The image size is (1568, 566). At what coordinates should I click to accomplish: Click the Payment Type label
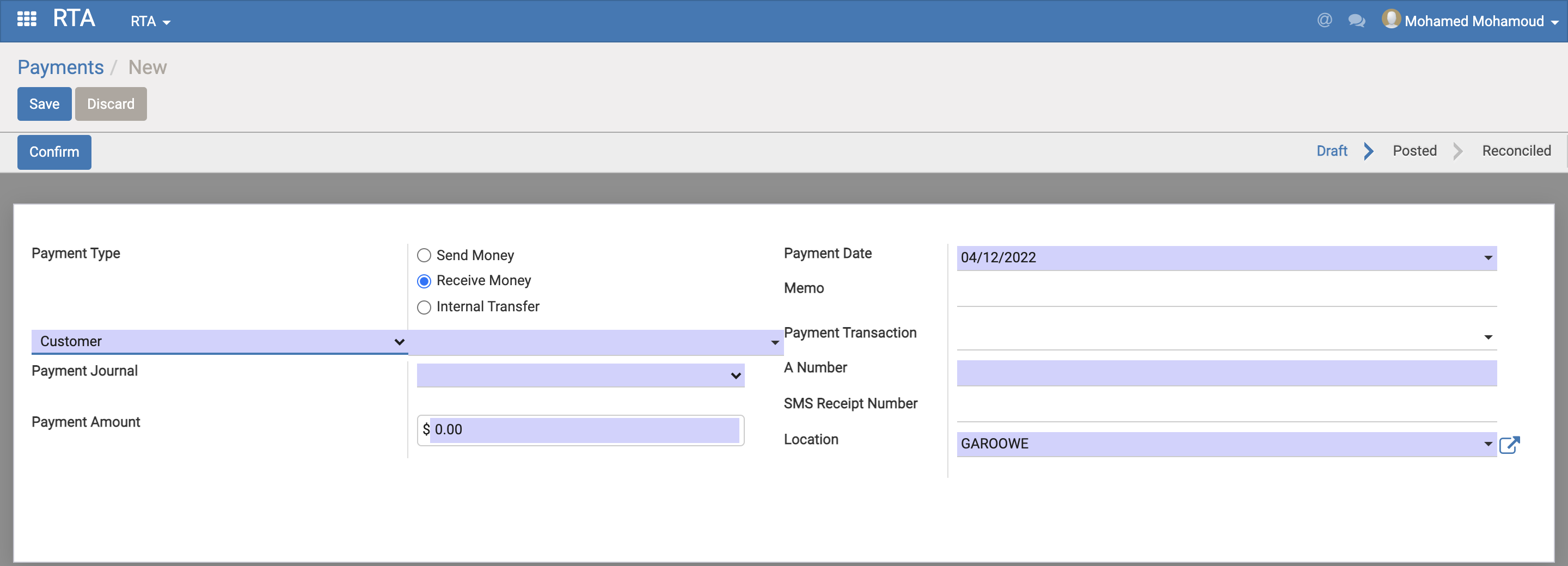click(x=76, y=254)
